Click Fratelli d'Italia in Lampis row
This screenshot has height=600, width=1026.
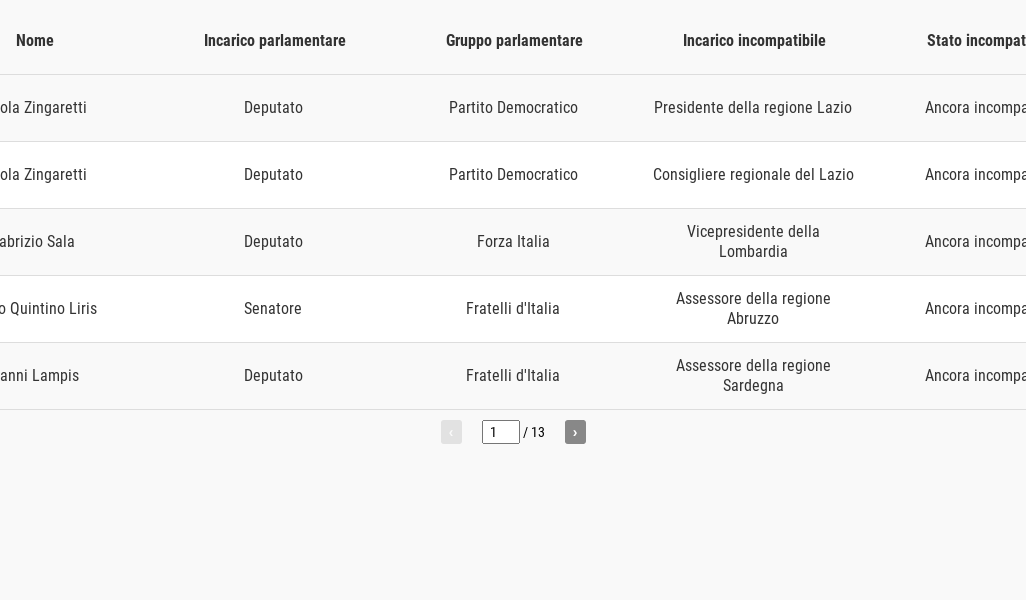[x=512, y=376]
